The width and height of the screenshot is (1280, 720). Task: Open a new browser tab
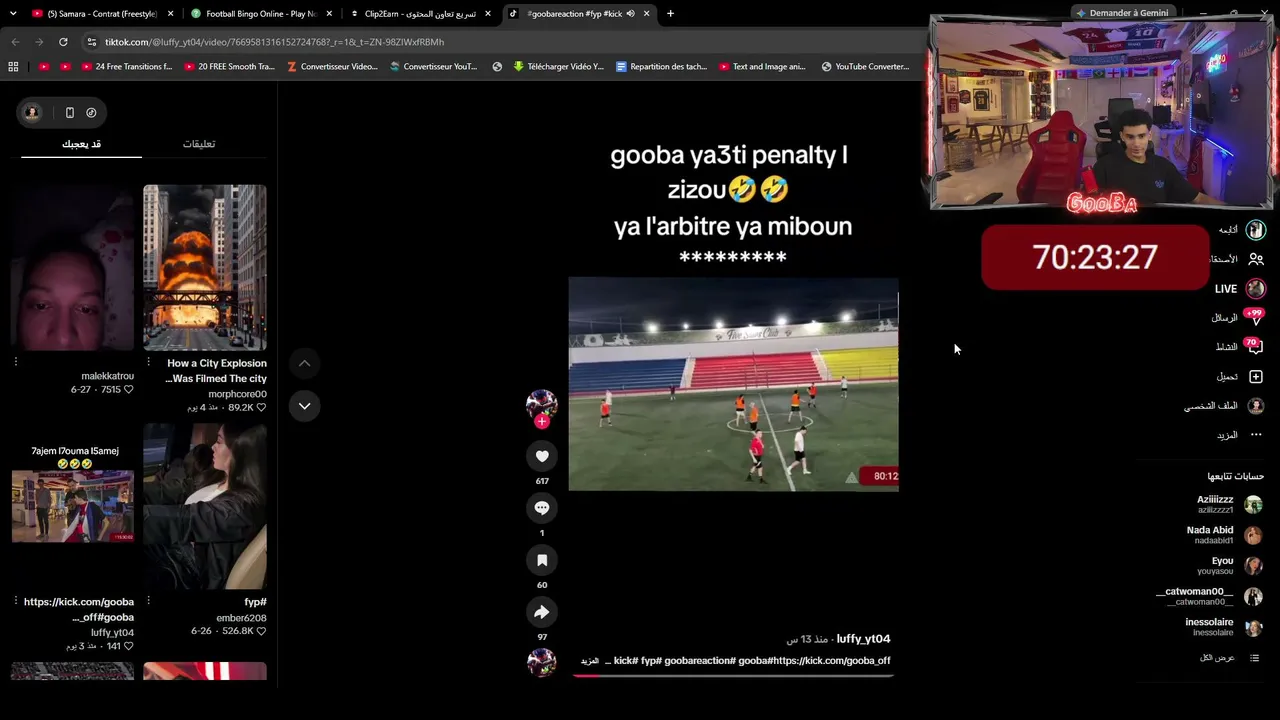click(x=670, y=14)
